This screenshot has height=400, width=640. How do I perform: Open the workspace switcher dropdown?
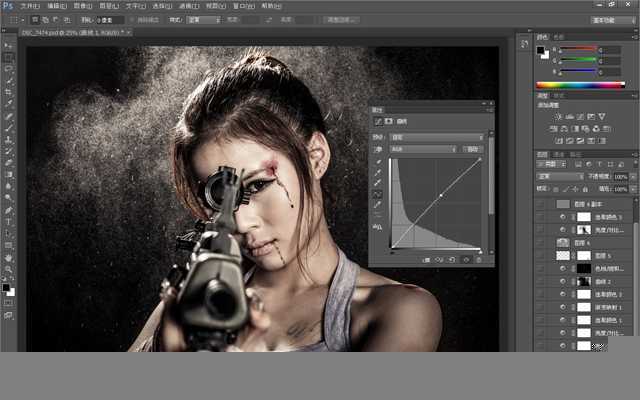click(x=613, y=20)
